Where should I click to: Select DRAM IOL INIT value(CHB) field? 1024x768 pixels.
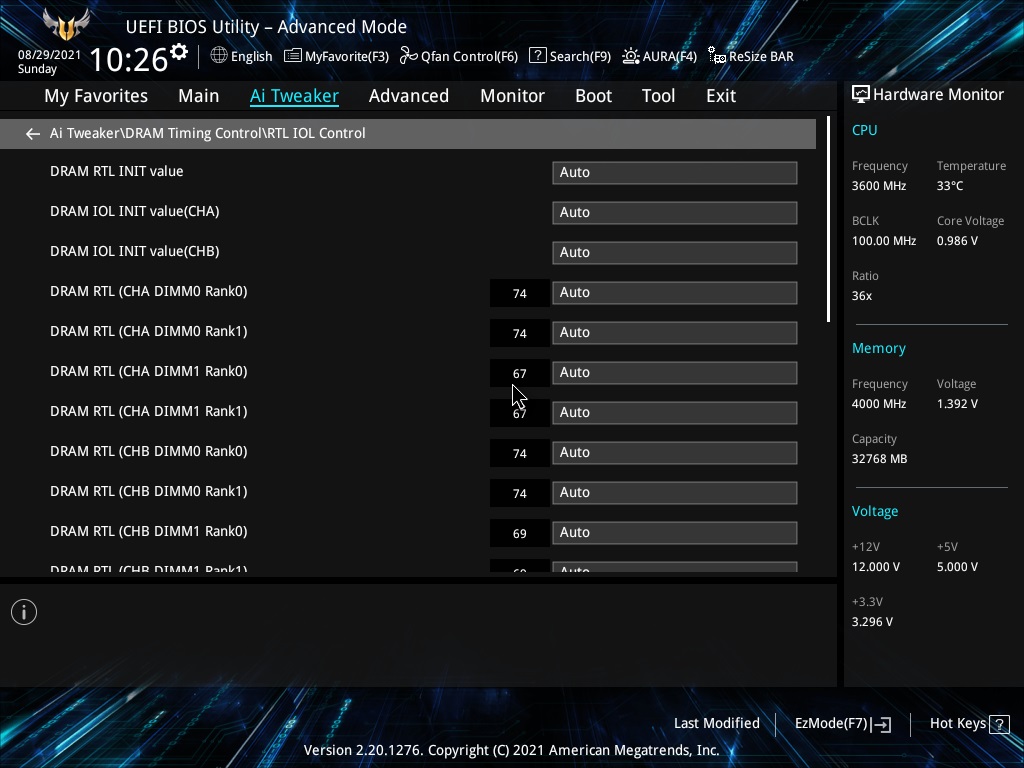click(x=675, y=252)
